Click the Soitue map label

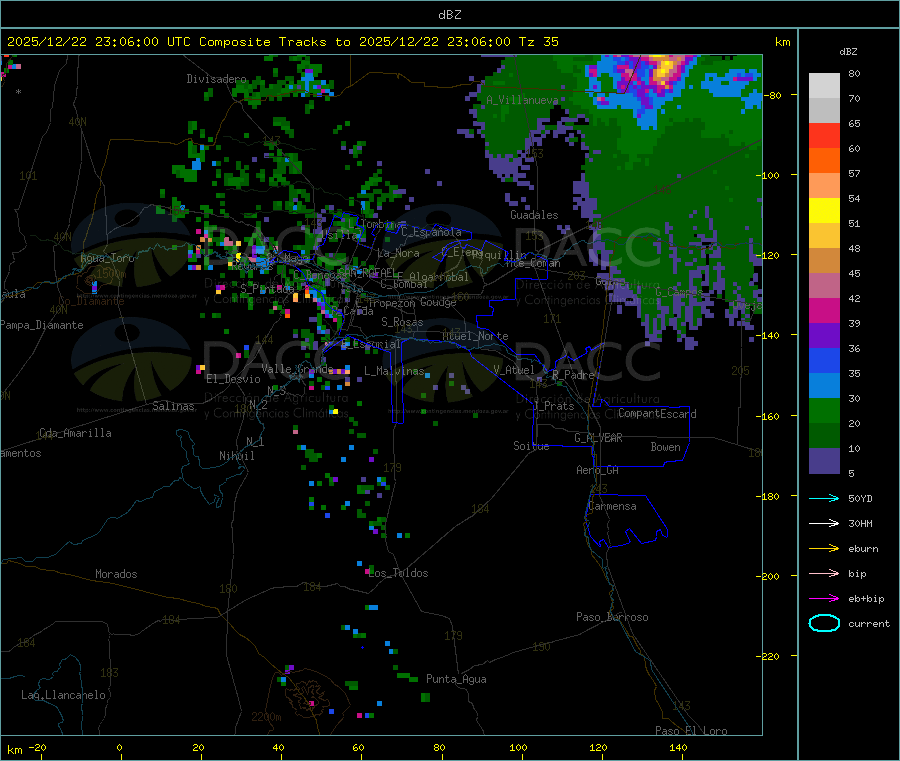531,446
